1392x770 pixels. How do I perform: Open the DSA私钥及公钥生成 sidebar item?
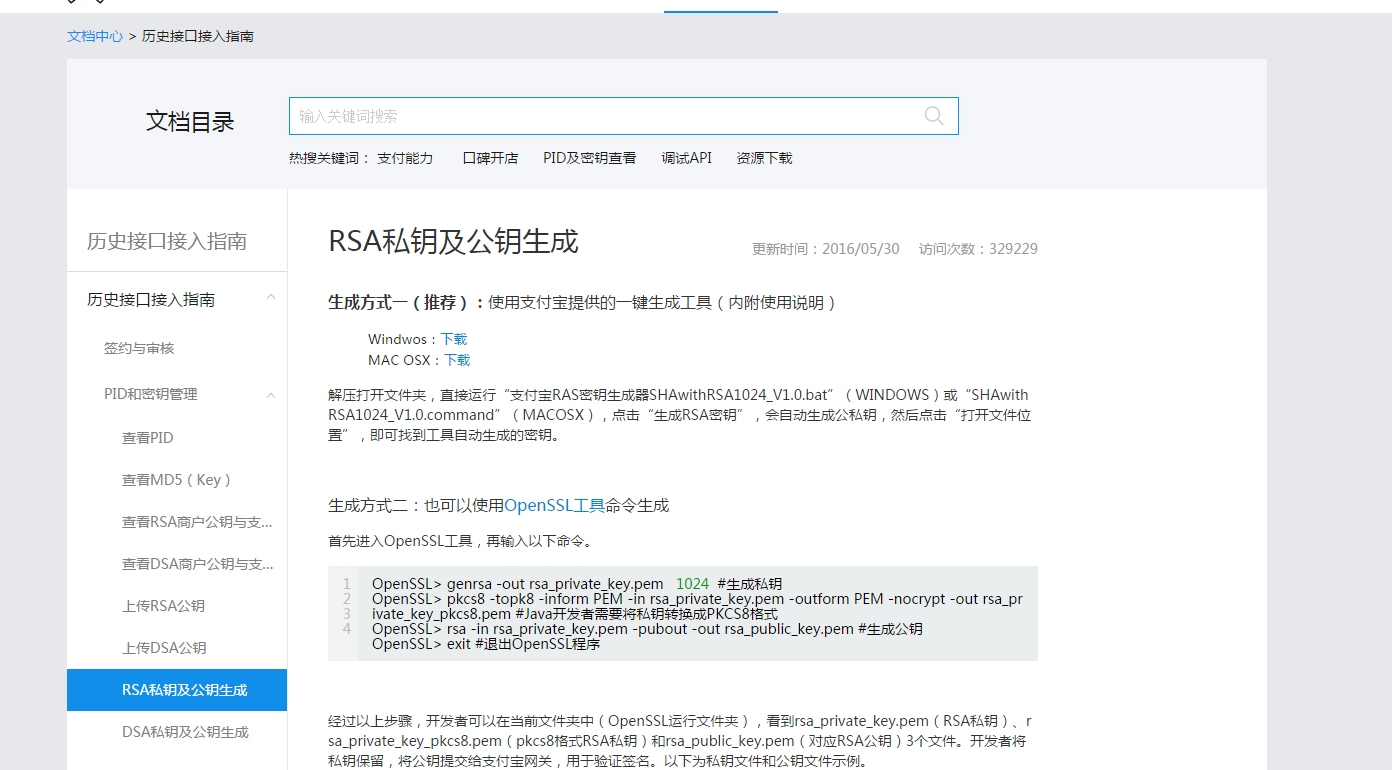185,732
